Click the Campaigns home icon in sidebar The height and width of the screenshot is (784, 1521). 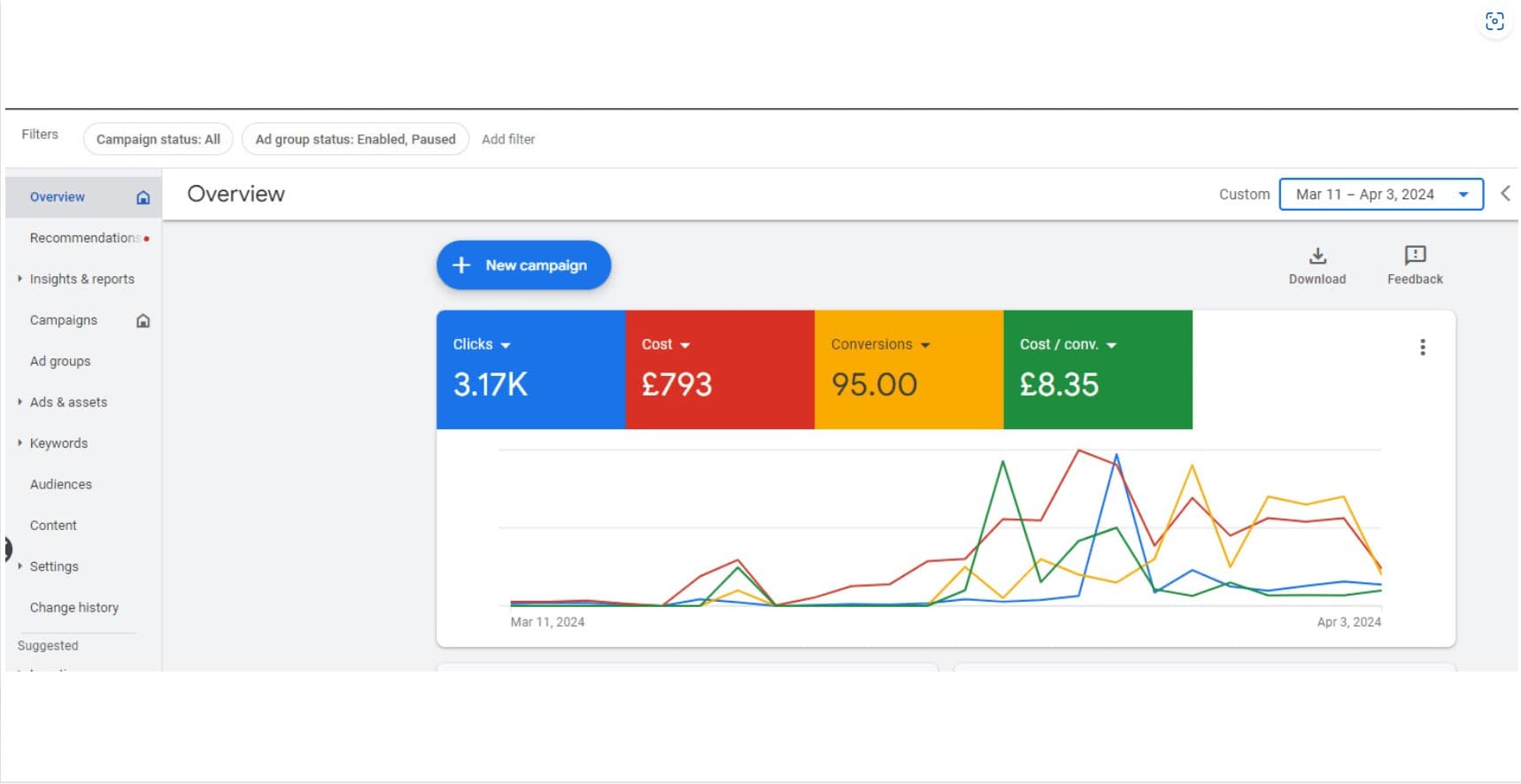(143, 320)
